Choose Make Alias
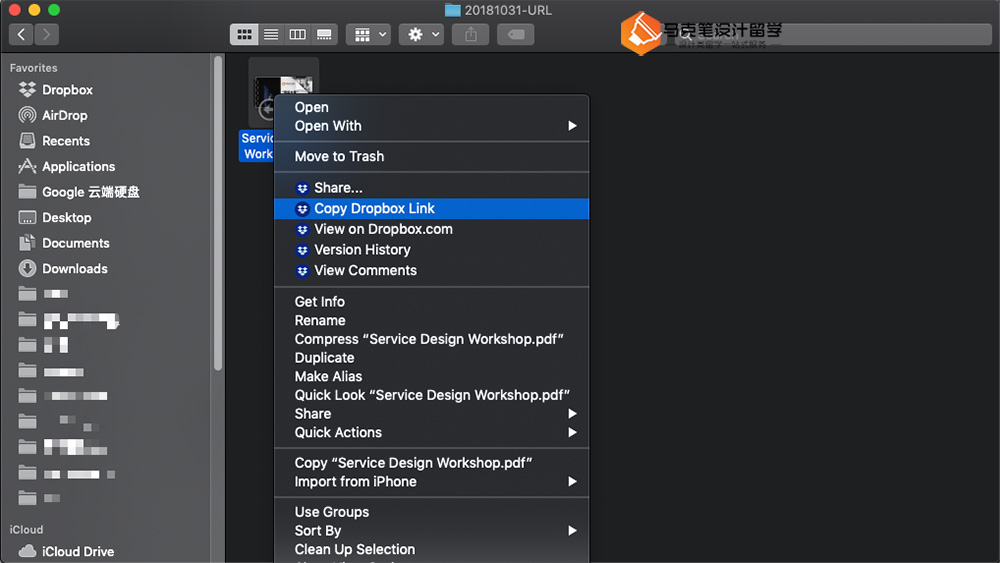Viewport: 1000px width, 563px height. (431, 376)
